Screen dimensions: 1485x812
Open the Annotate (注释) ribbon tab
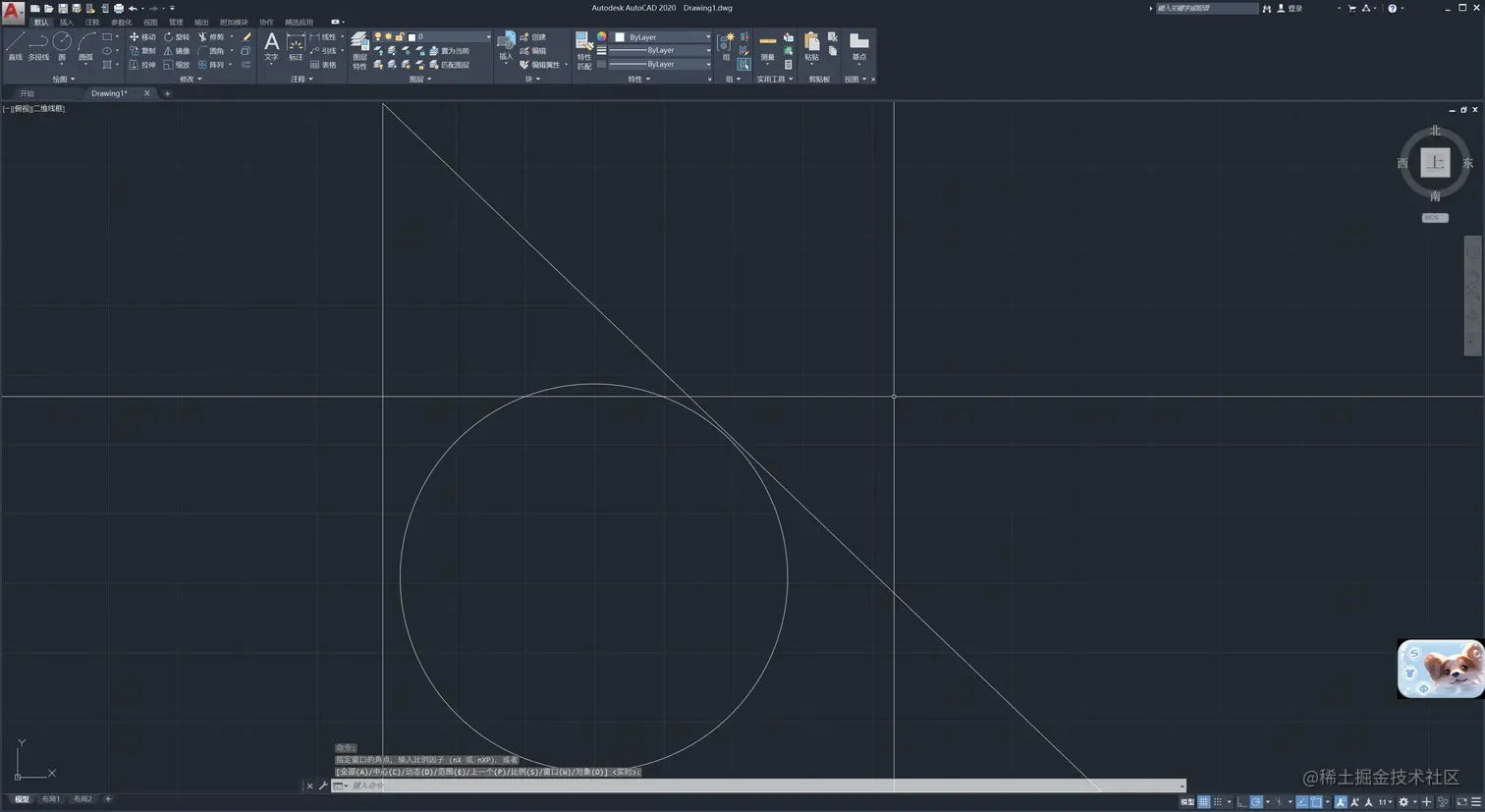coord(92,22)
